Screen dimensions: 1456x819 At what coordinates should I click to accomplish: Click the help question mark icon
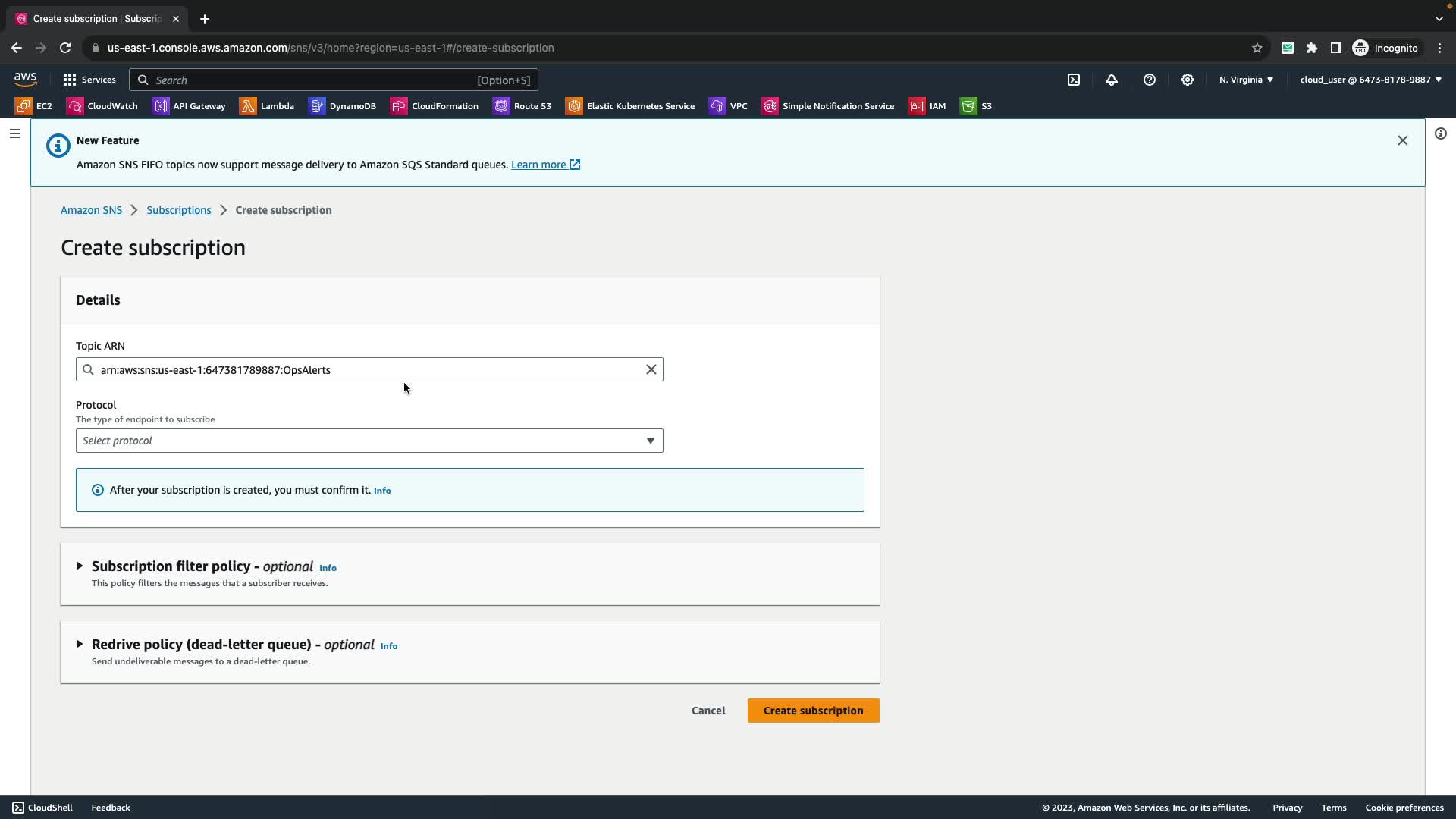1150,80
